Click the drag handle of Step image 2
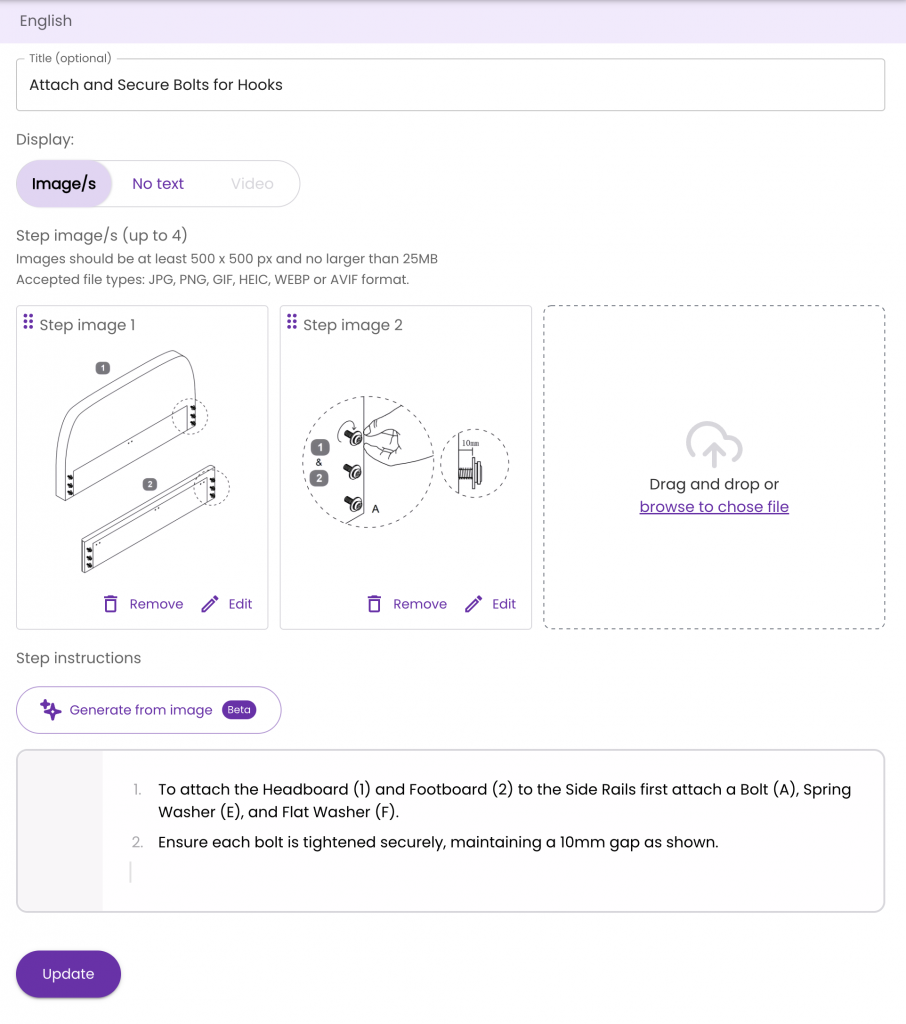 click(x=292, y=321)
